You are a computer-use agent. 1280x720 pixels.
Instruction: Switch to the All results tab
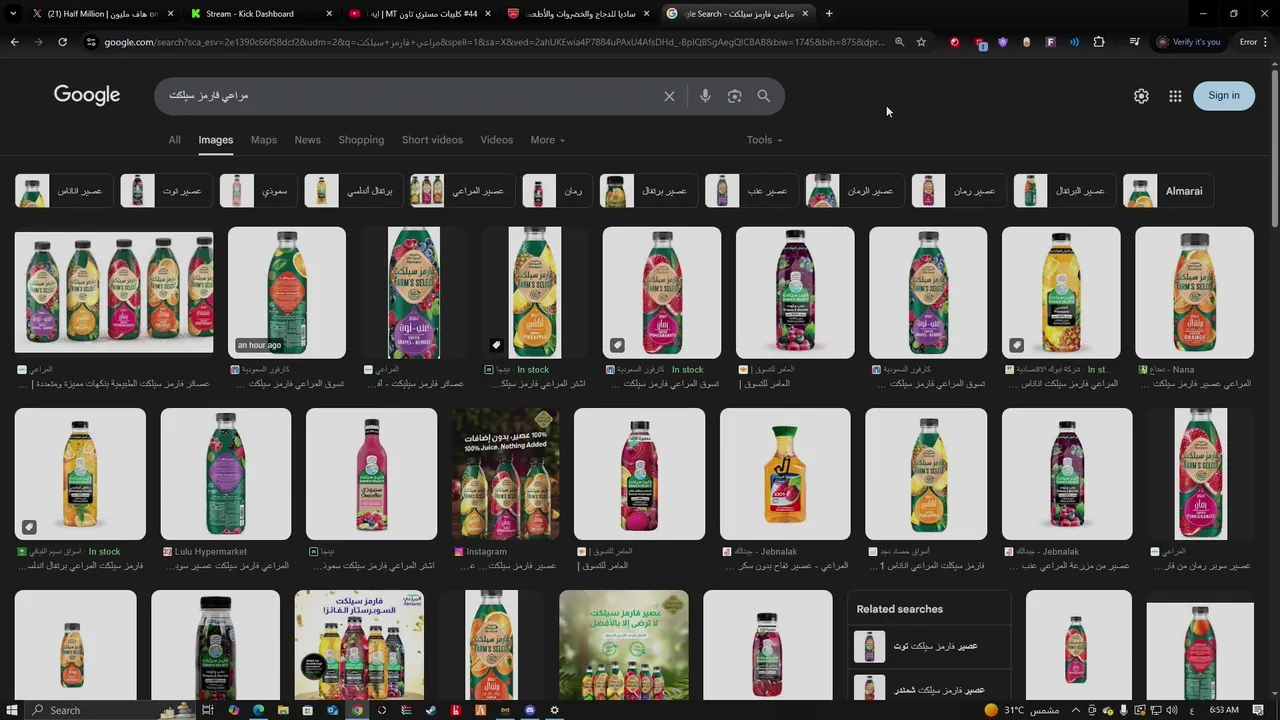tap(174, 140)
